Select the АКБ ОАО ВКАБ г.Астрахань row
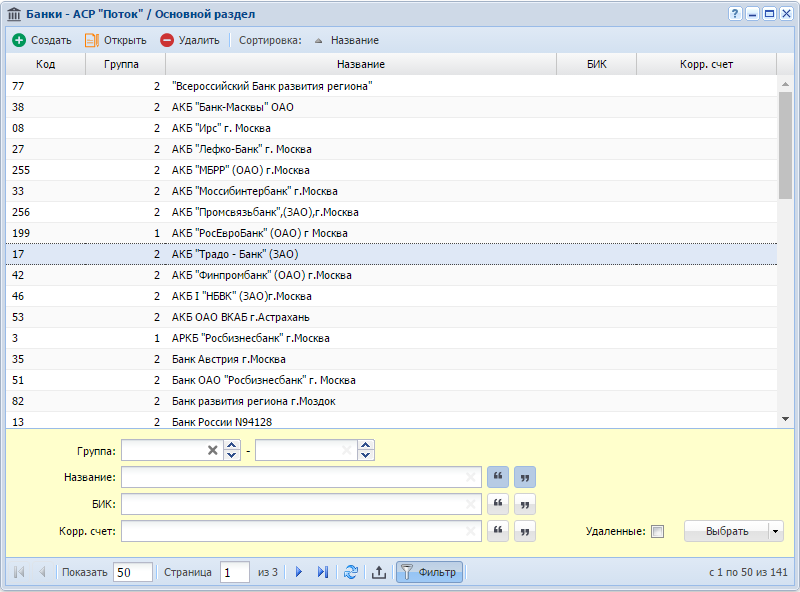The width and height of the screenshot is (800, 592). click(x=391, y=317)
